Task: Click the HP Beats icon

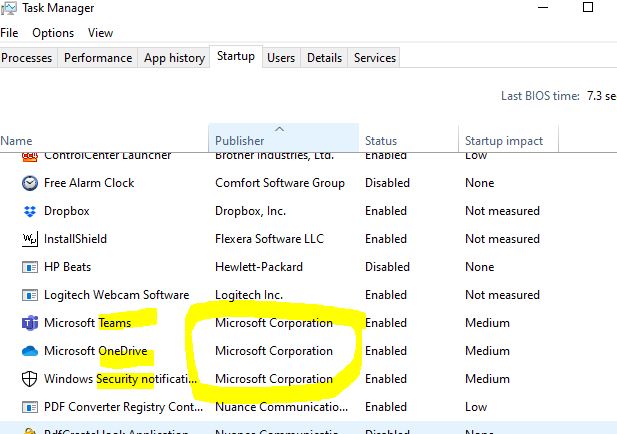Action: [x=29, y=267]
